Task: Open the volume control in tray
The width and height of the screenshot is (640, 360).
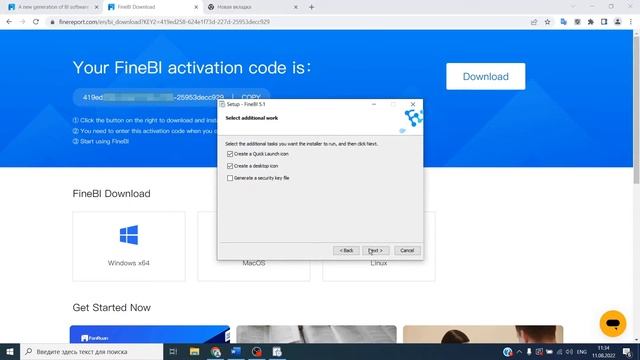Action: 569,351
